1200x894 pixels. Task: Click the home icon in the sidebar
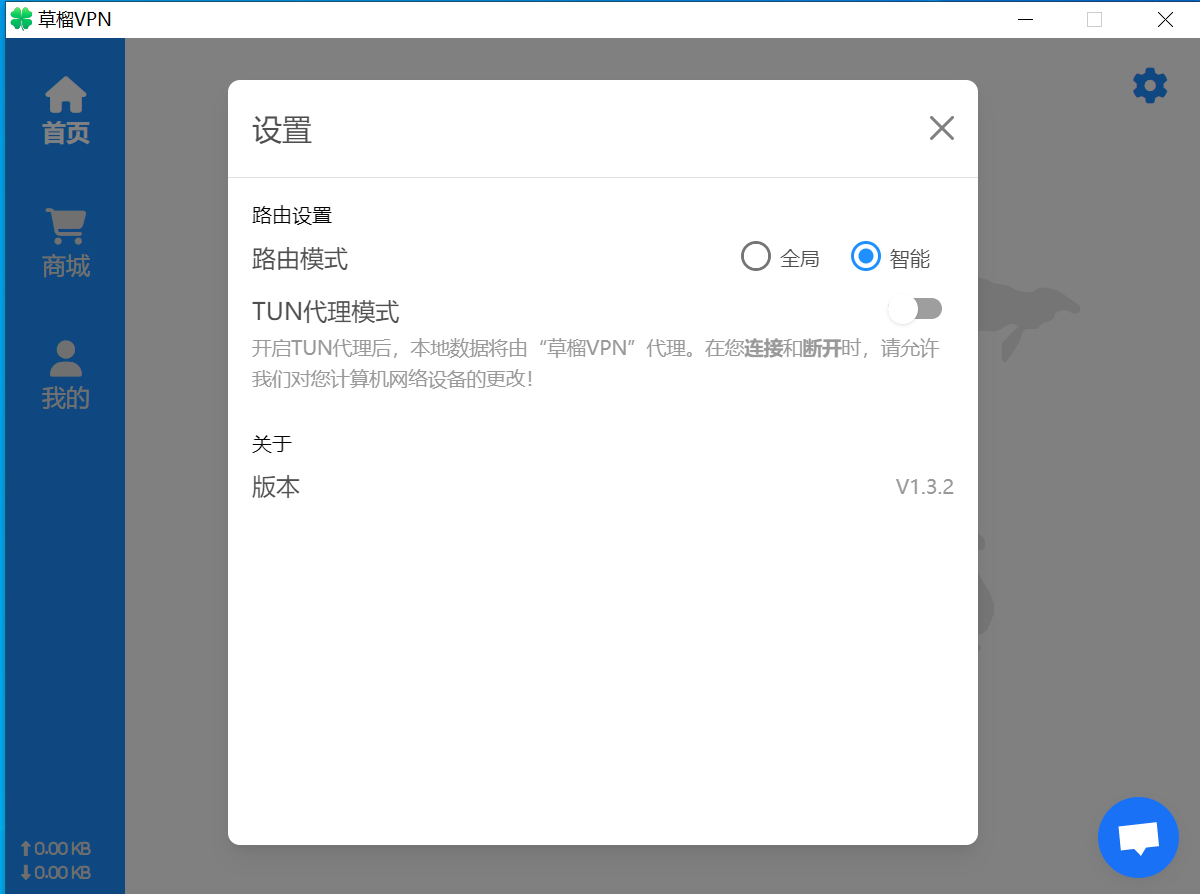click(x=66, y=95)
